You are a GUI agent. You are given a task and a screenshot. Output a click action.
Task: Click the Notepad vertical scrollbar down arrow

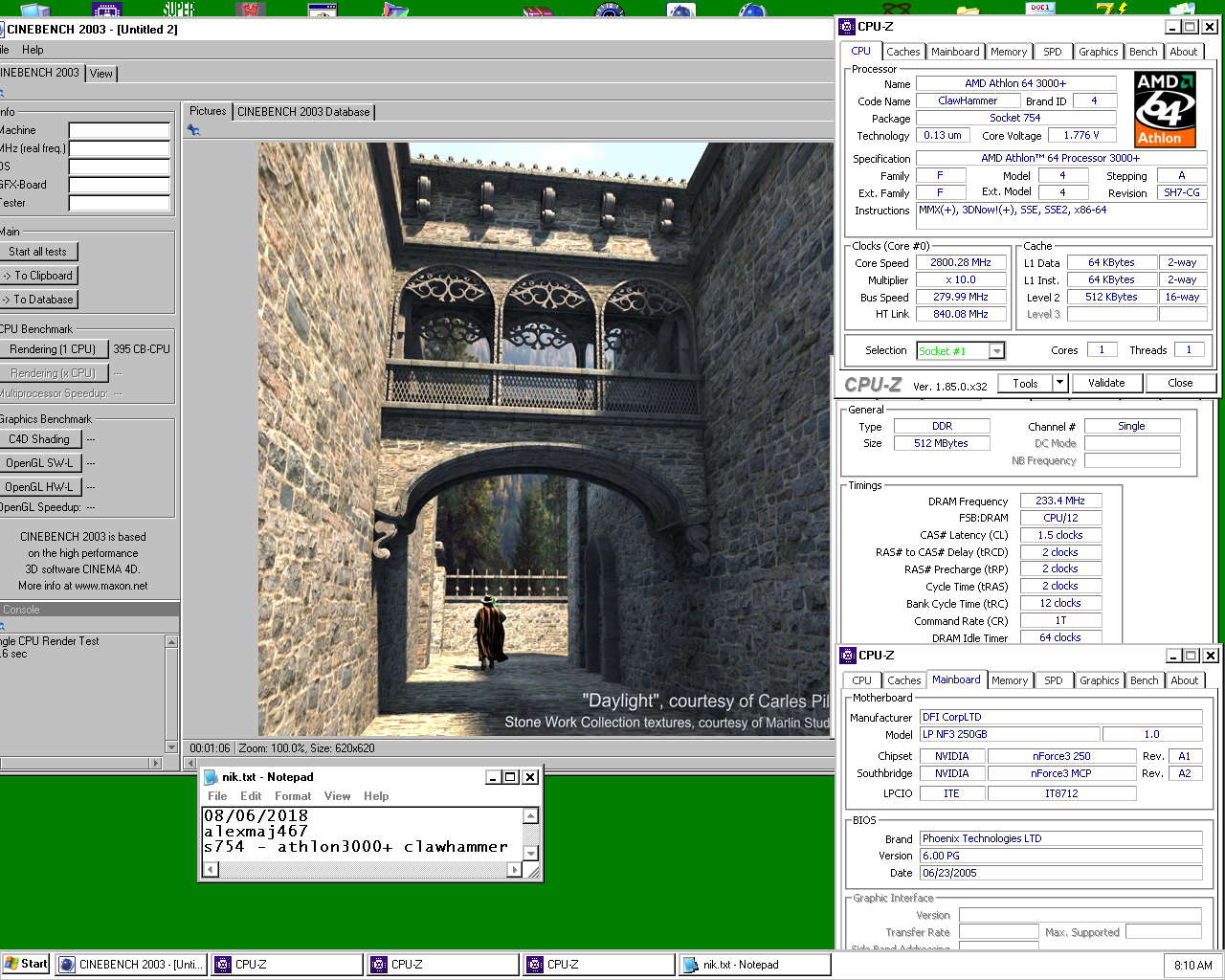(531, 853)
